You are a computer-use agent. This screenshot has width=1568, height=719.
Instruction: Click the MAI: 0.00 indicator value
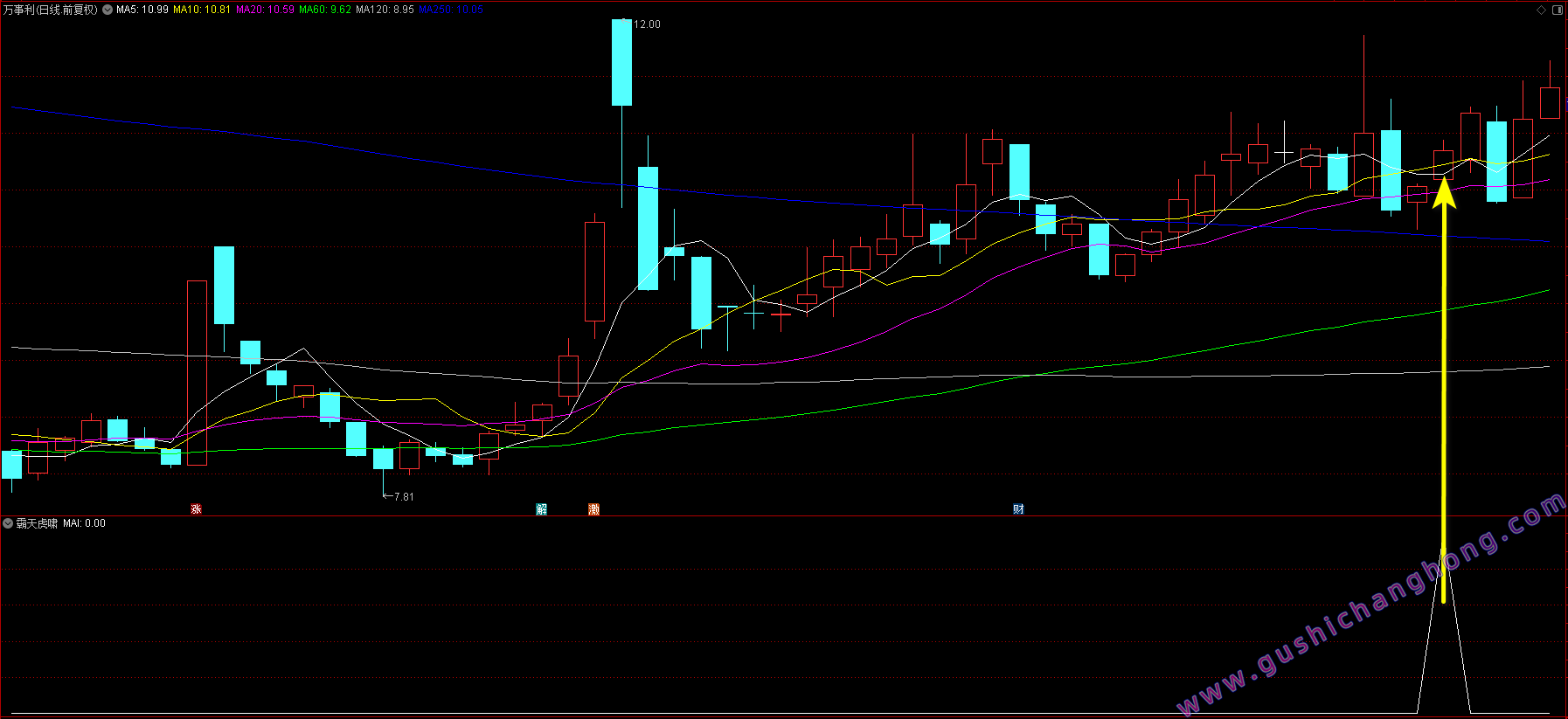(84, 523)
